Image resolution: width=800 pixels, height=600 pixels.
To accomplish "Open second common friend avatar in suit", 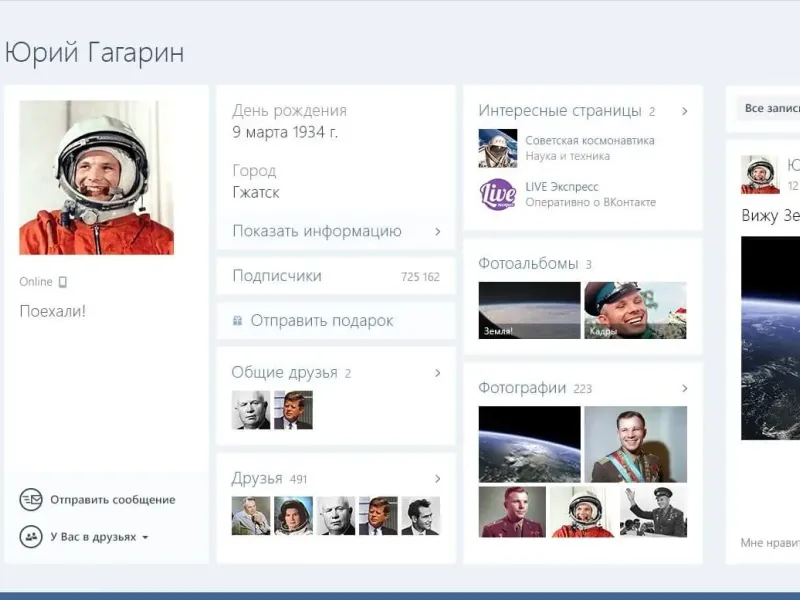I will 293,410.
